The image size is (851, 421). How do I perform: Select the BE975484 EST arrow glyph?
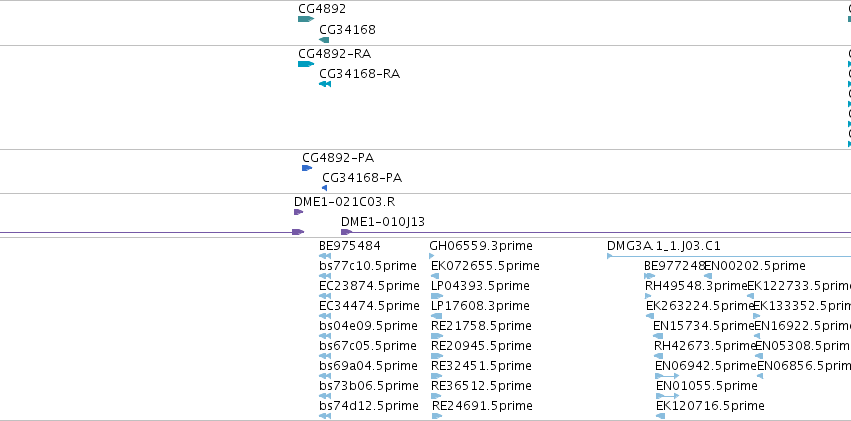coord(325,256)
